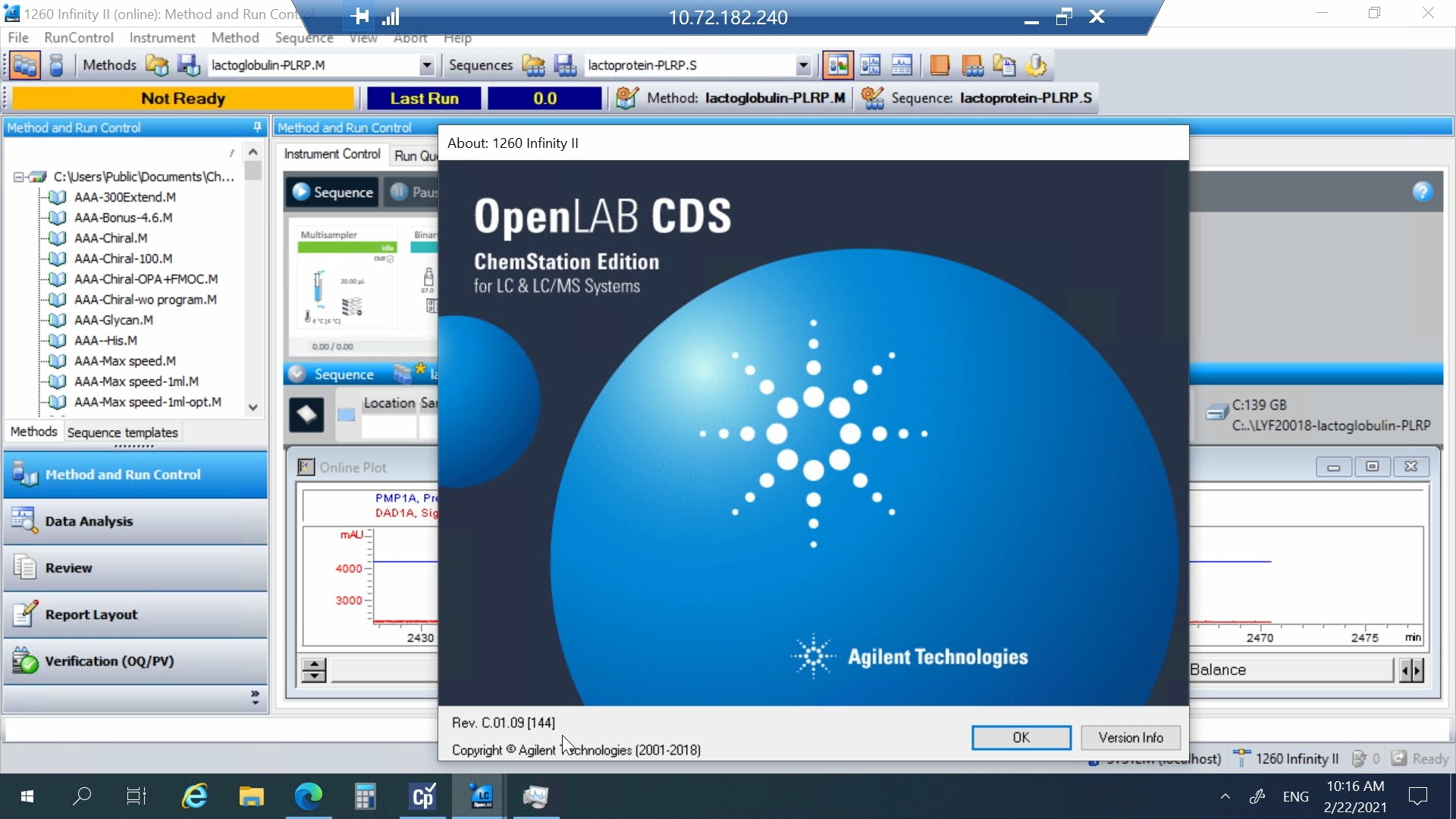The width and height of the screenshot is (1456, 819).
Task: Open the Verification (OQ/PV) view
Action: click(136, 661)
